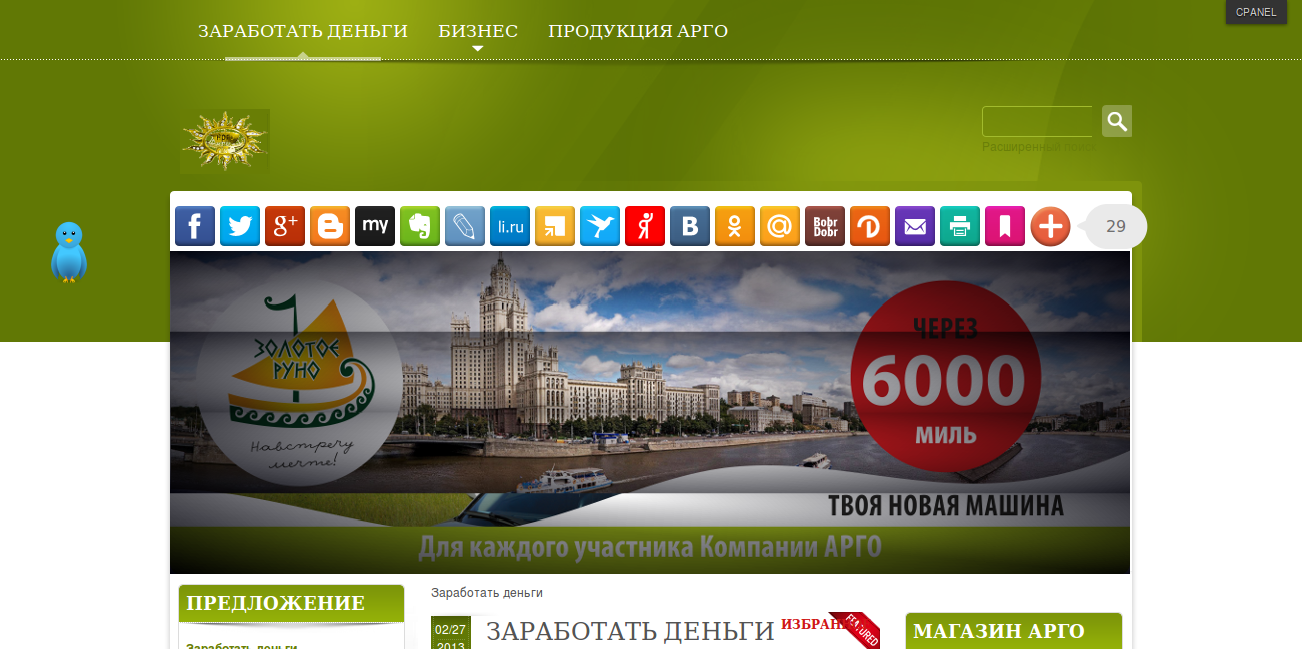Share to VKontakte

(690, 226)
